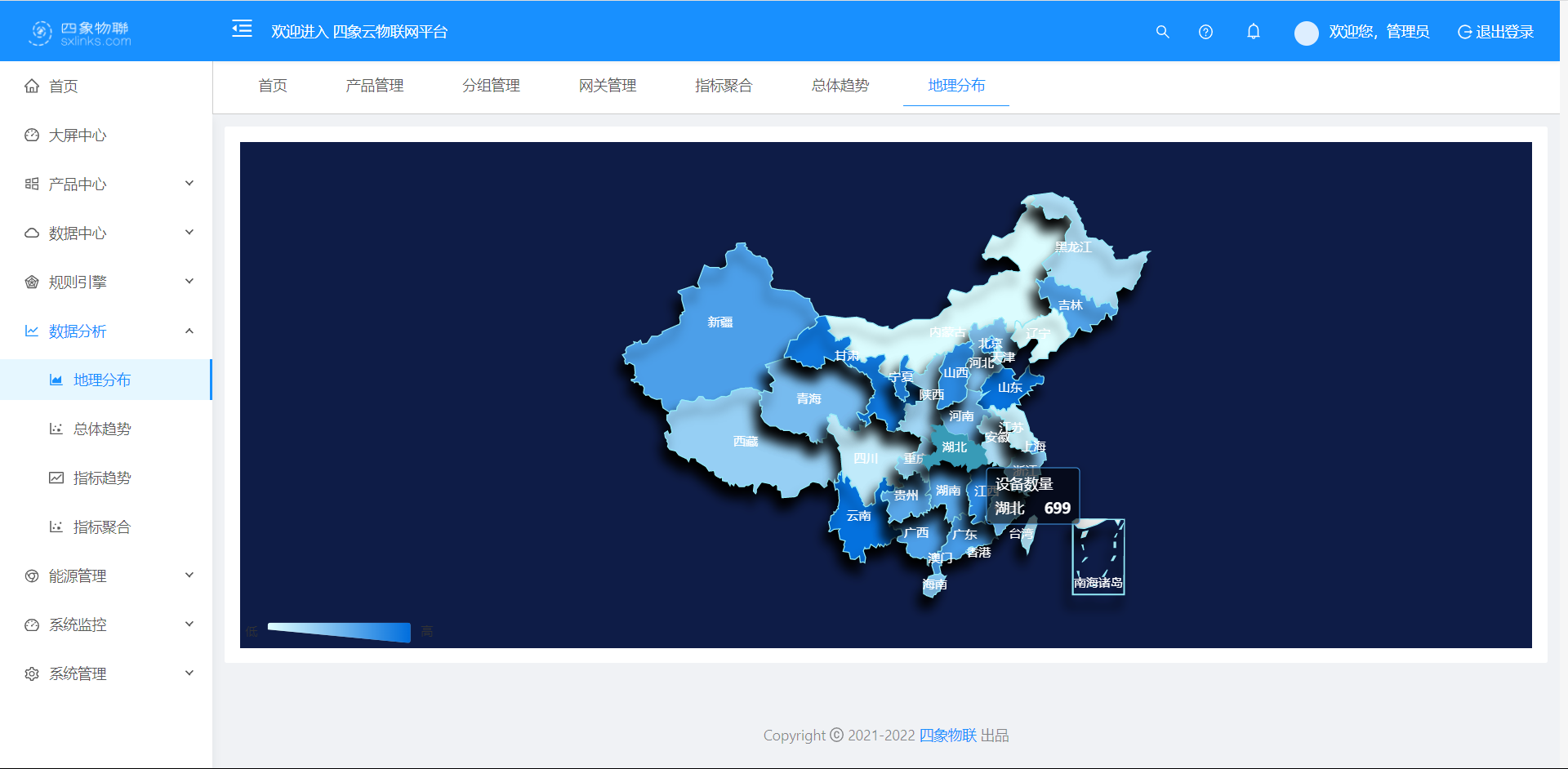Click the 南海诸岛 inset box on the map
1568x769 pixels.
[x=1098, y=557]
